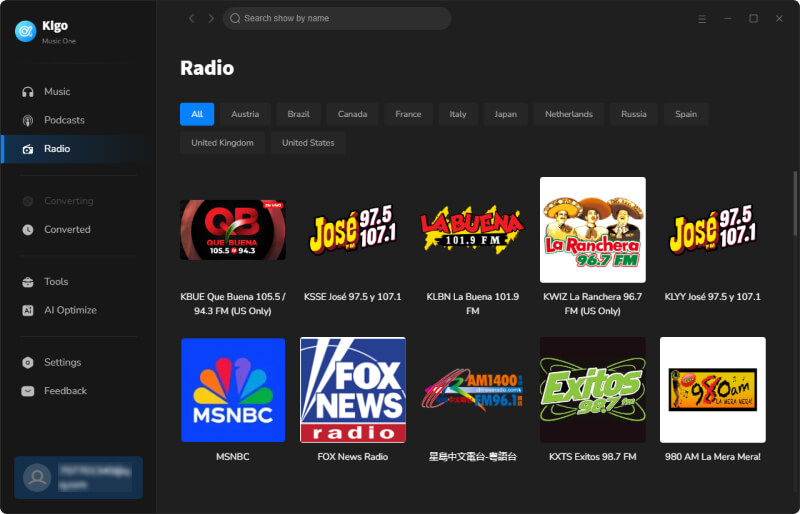This screenshot has height=514, width=800.
Task: Go forward with the right arrow
Action: pyautogui.click(x=211, y=18)
